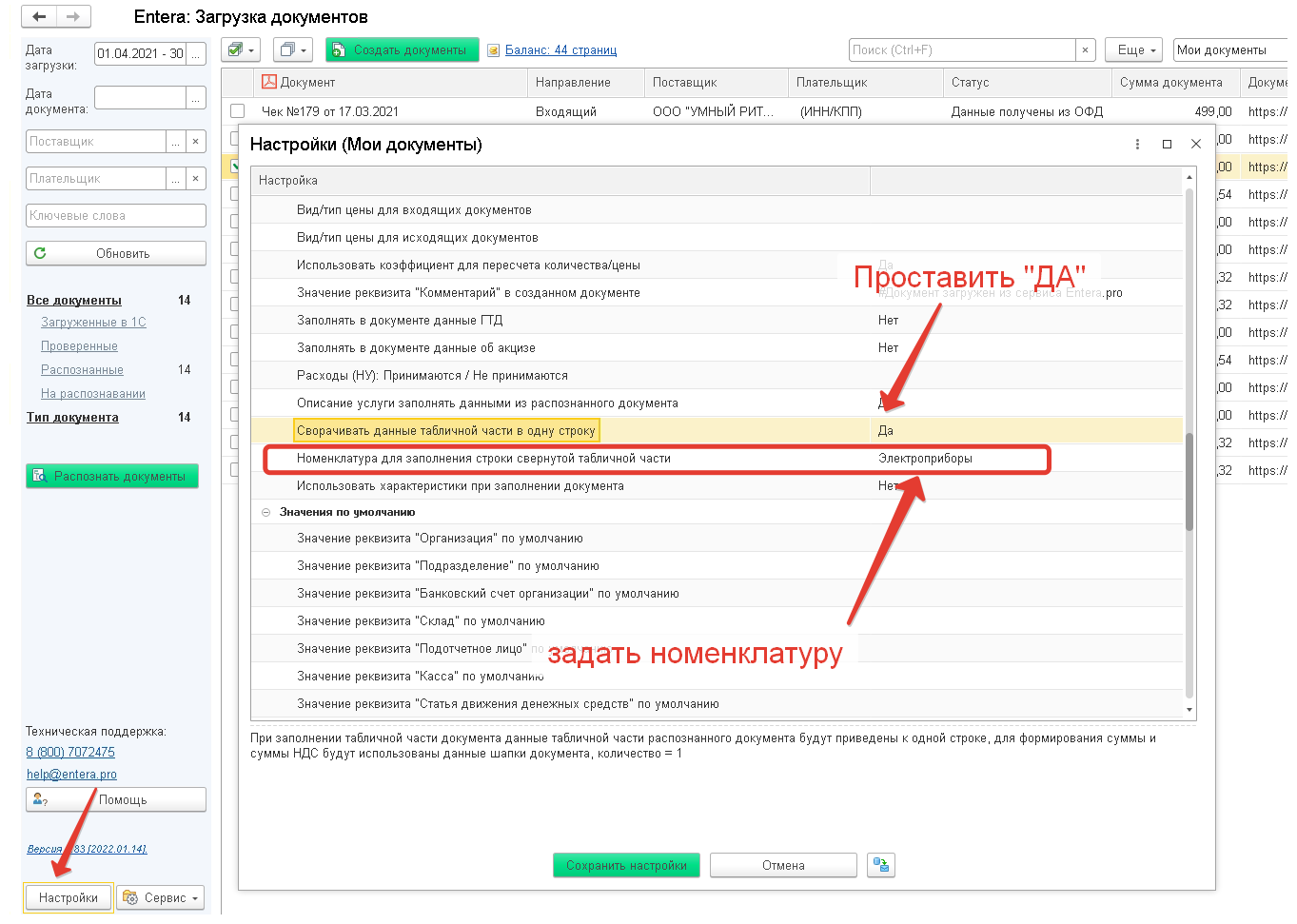
Task: Click Электроприборы nomenclature value
Action: (925, 459)
